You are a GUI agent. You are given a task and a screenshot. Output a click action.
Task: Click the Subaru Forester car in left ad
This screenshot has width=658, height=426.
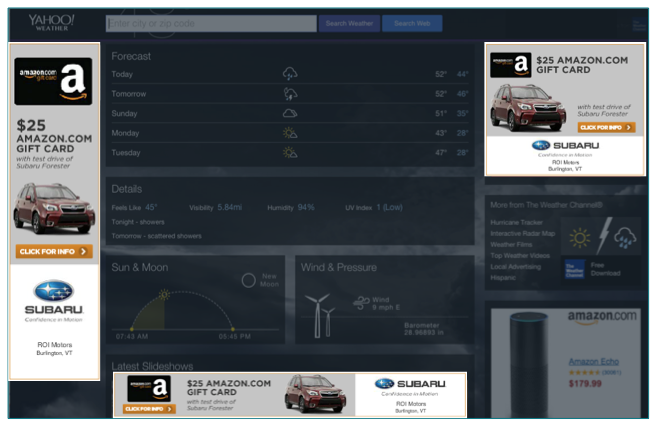[54, 209]
